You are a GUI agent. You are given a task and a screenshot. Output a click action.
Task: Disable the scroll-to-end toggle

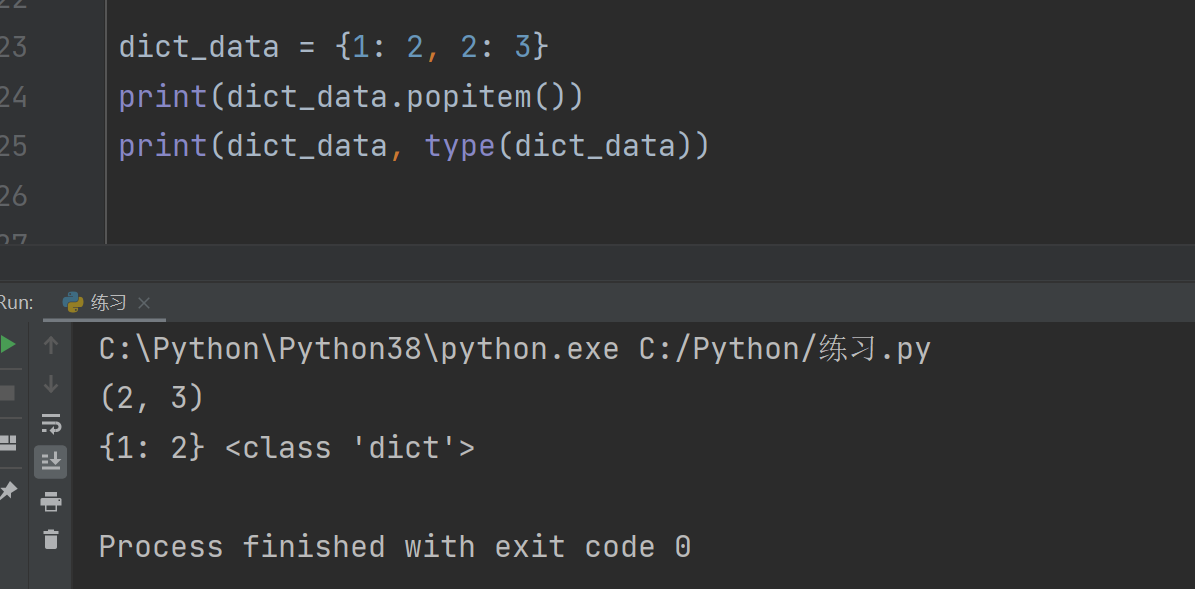[x=50, y=461]
